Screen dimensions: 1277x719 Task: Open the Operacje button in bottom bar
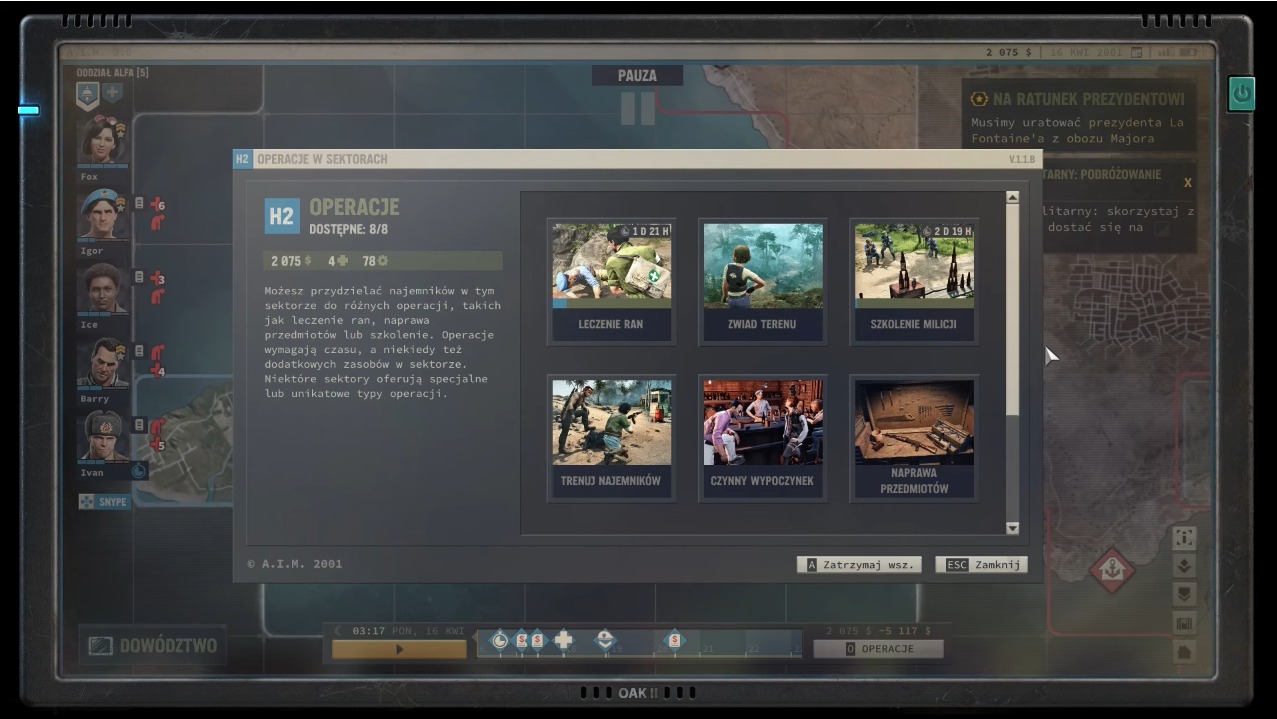click(878, 649)
